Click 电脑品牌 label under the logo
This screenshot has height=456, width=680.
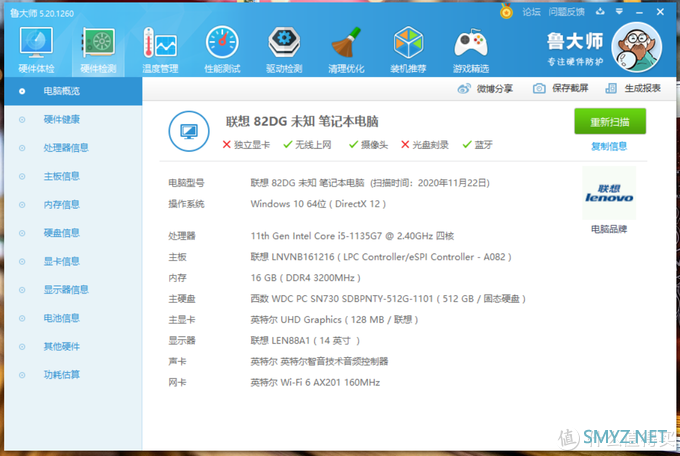point(609,229)
